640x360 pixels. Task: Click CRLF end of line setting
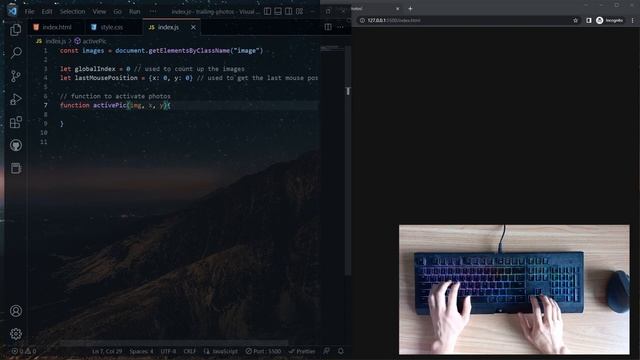coord(190,351)
